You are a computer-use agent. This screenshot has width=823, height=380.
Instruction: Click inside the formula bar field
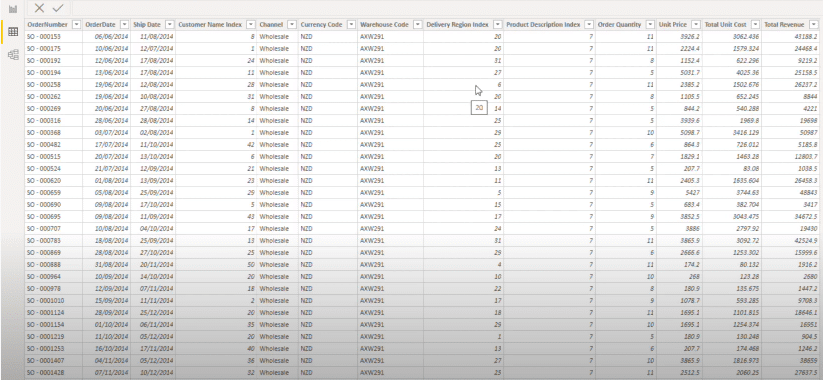coord(446,8)
